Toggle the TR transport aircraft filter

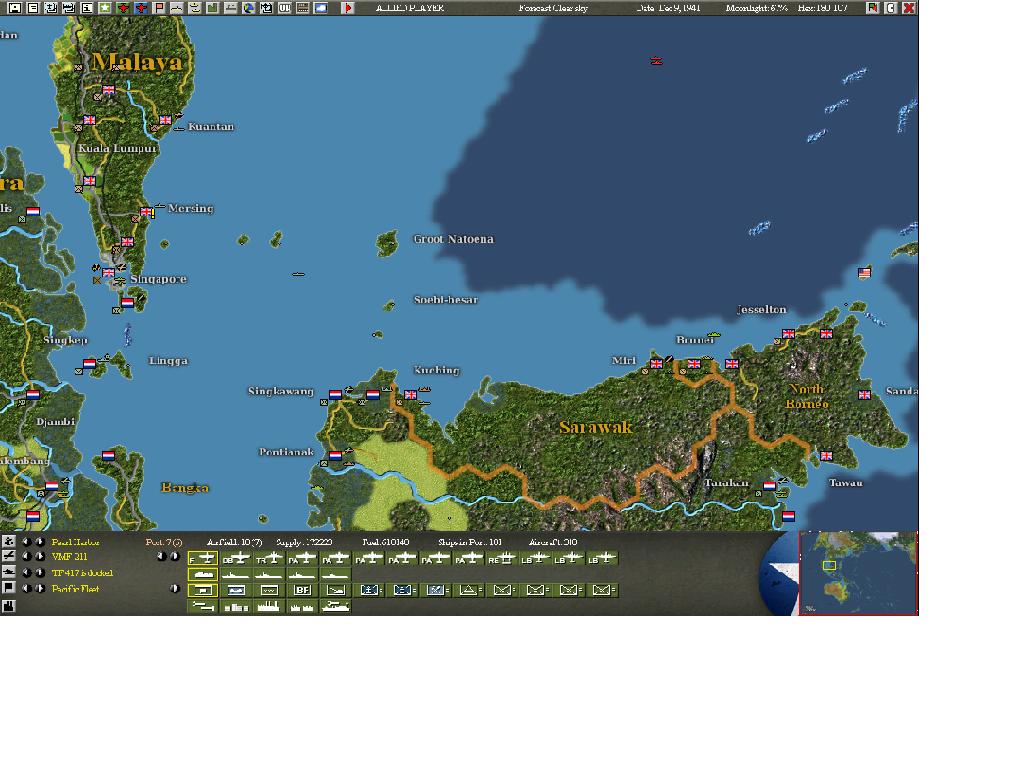pyautogui.click(x=269, y=558)
